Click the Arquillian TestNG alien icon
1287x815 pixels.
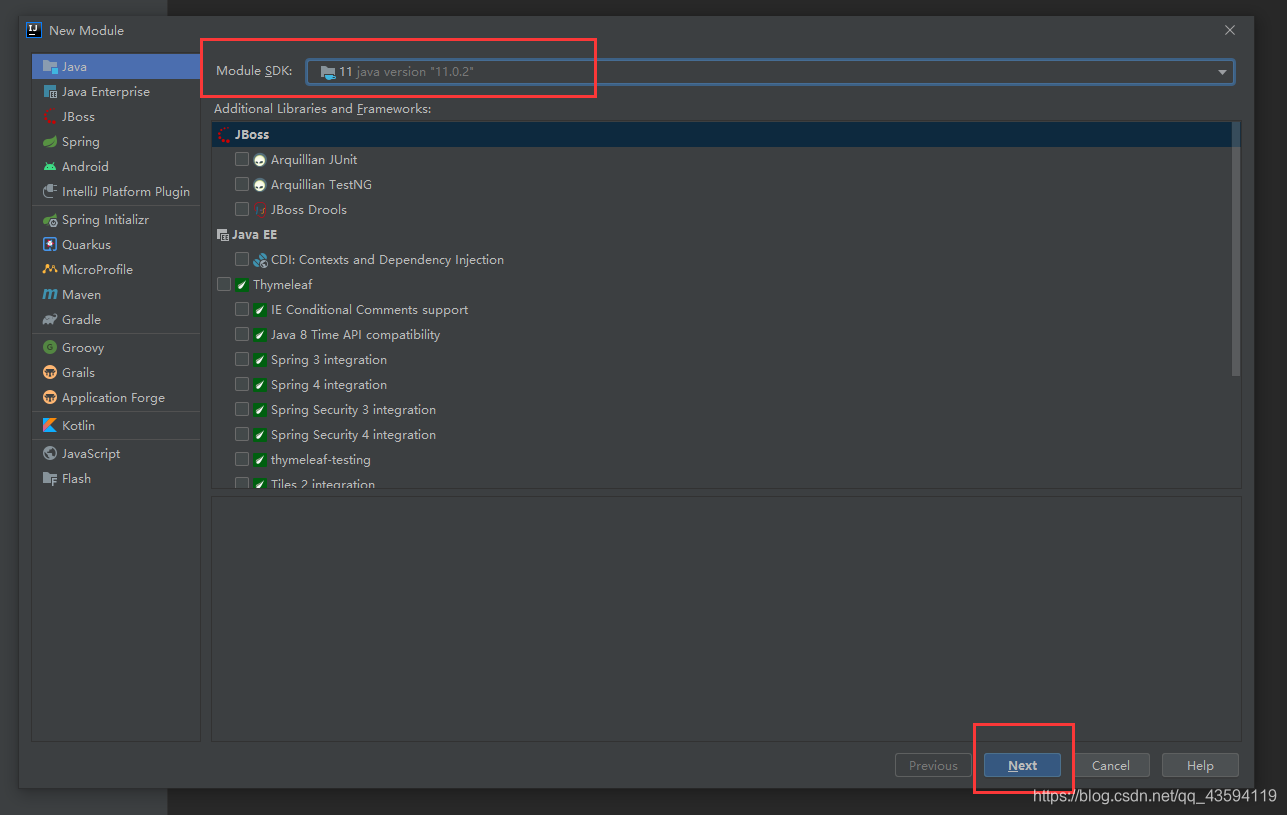tap(260, 185)
